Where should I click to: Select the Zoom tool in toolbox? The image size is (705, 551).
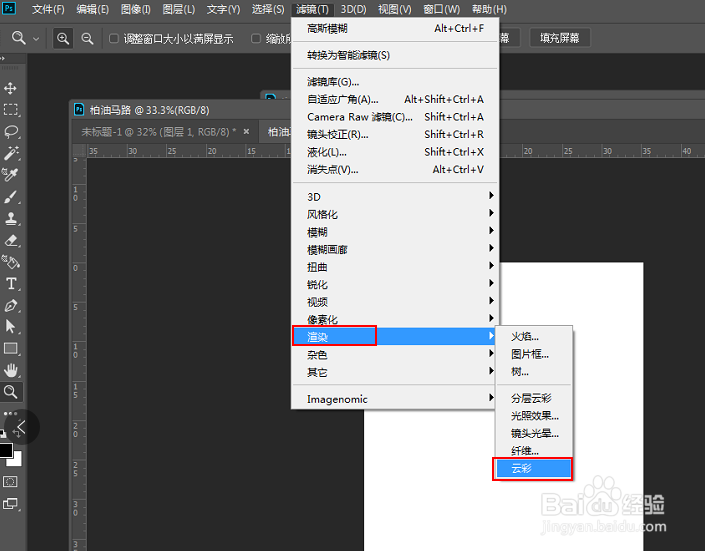pos(11,392)
